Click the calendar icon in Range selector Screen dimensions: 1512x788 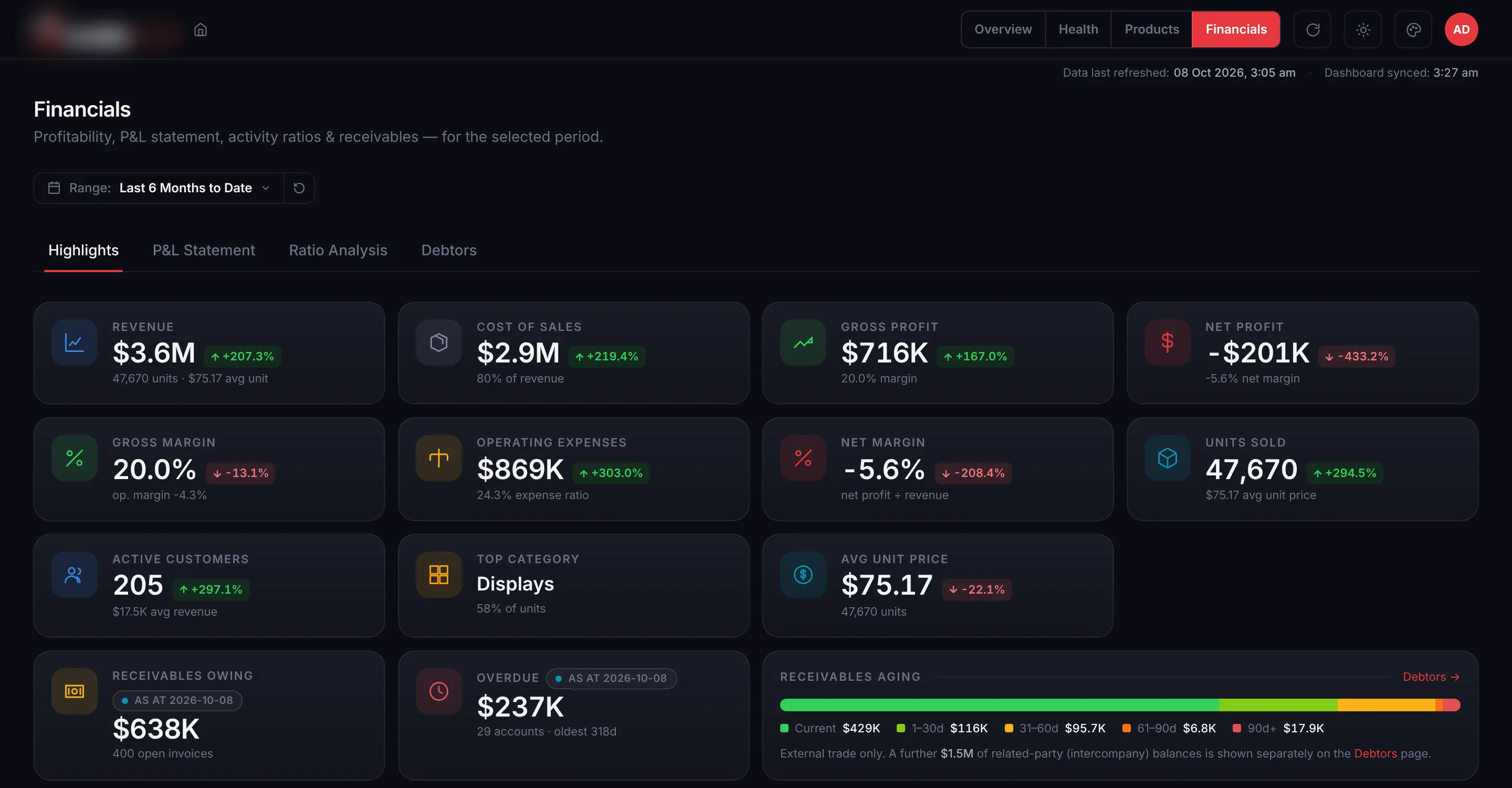[x=54, y=188]
